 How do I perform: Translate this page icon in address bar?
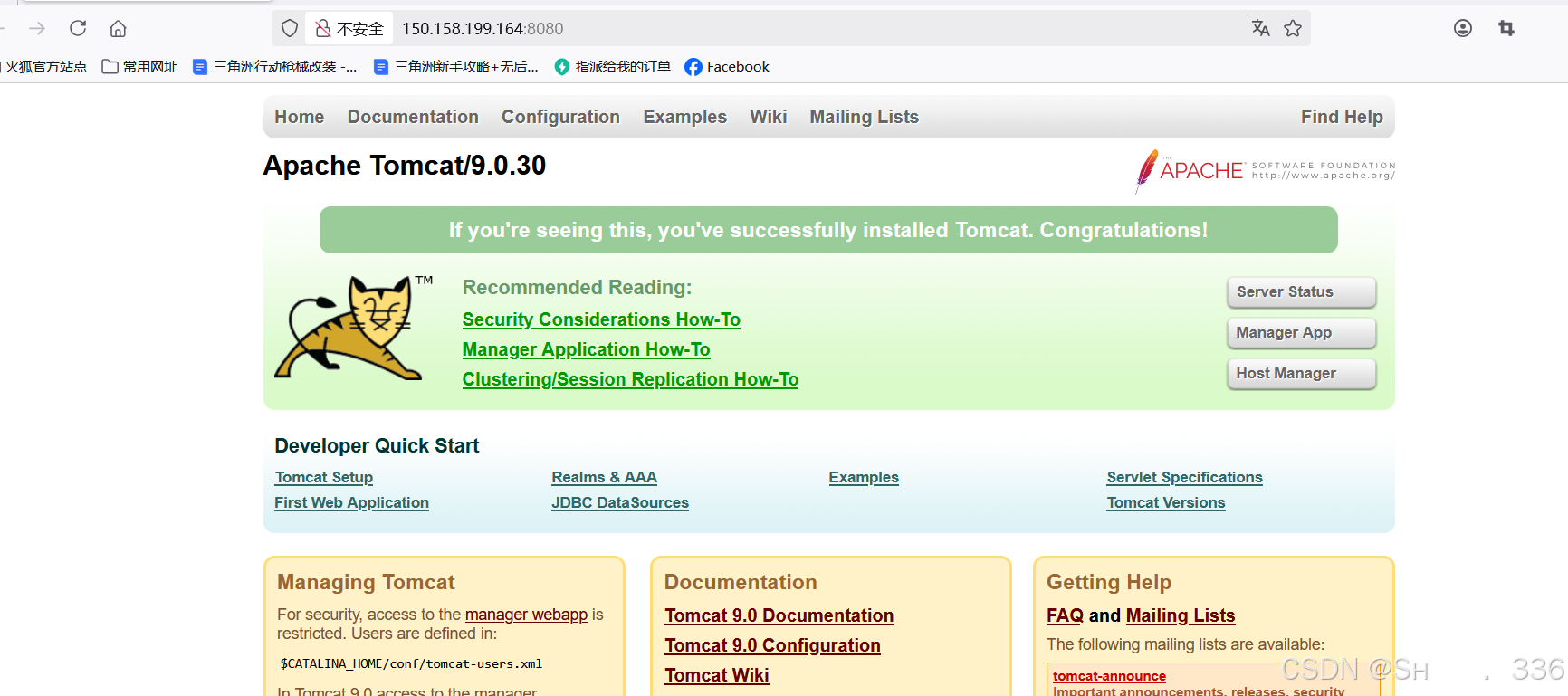tap(1261, 28)
